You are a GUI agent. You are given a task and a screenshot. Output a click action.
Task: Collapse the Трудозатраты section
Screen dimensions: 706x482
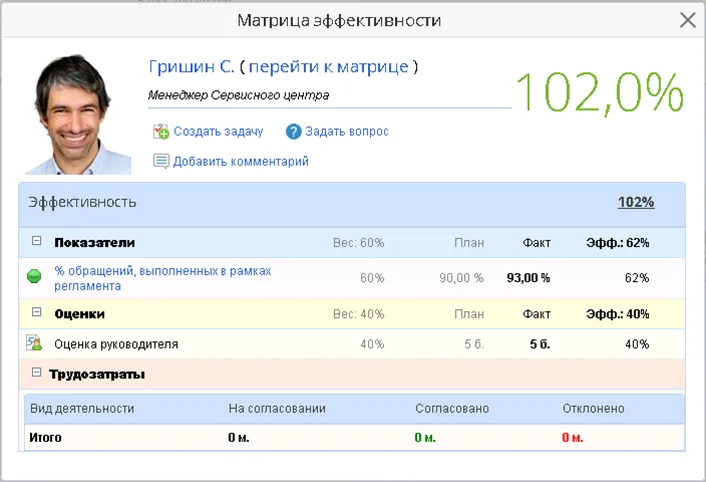click(36, 372)
